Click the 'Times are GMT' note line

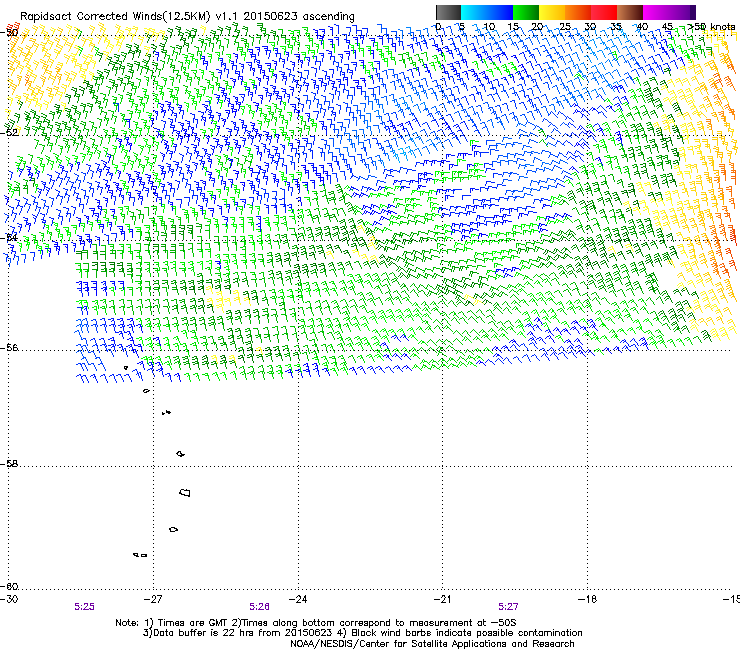click(x=316, y=623)
